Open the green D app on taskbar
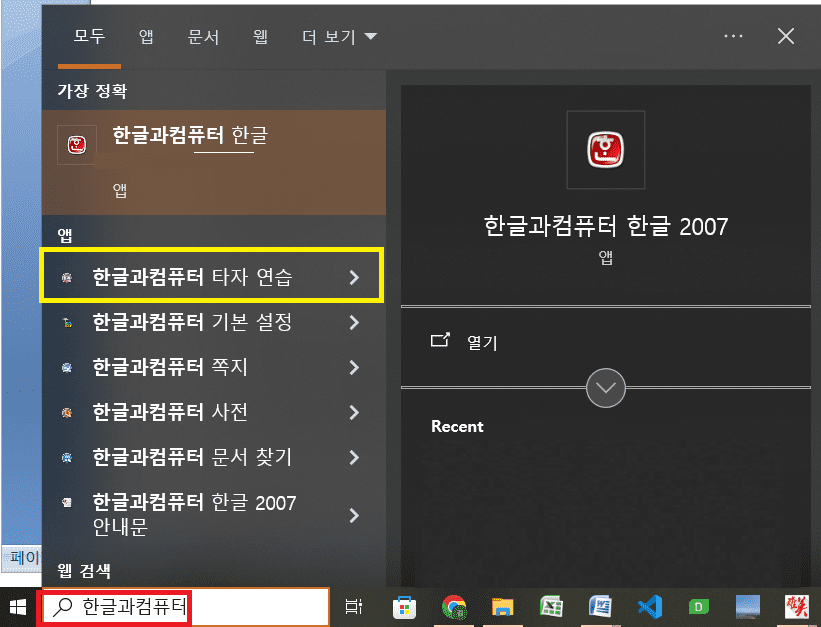Screen dimensions: 821x627 point(698,608)
